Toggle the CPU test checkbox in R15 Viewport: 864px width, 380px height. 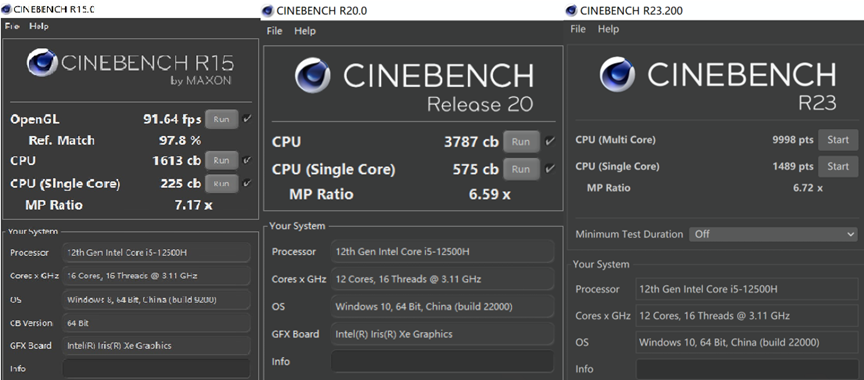[x=247, y=160]
